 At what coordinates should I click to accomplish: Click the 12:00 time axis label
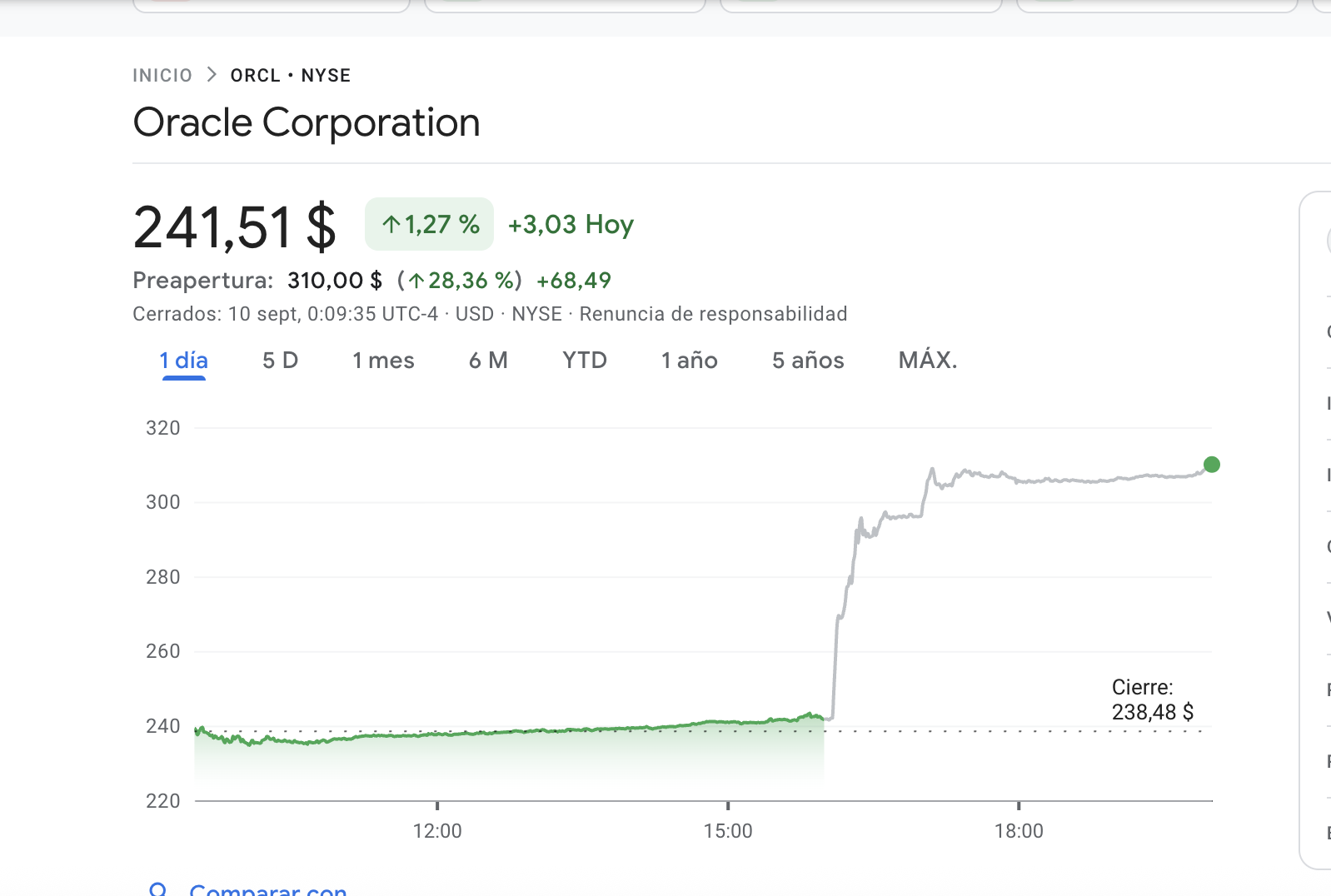tap(437, 831)
